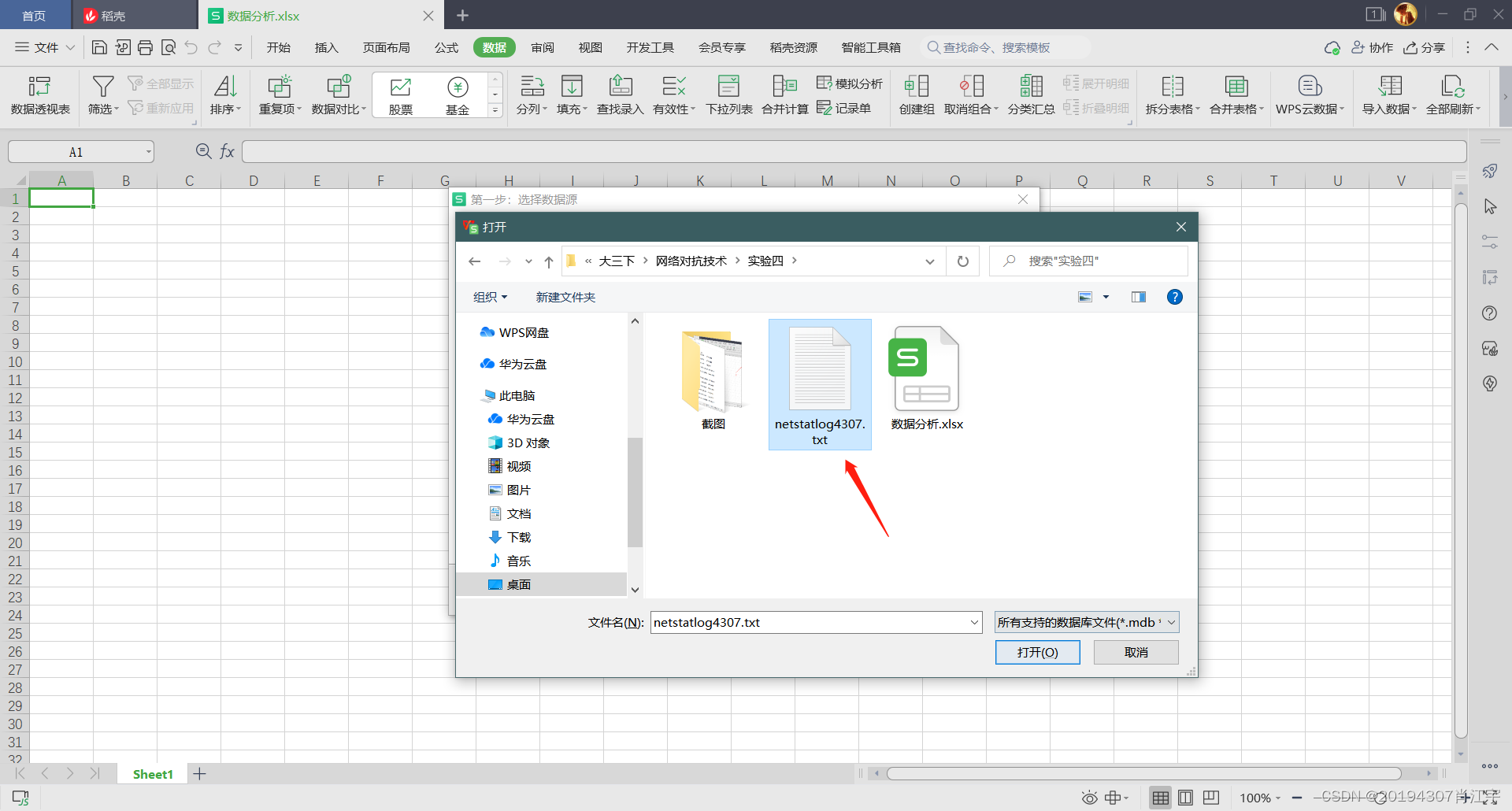
Task: Click the 有效性 validation icon
Action: pos(674,87)
